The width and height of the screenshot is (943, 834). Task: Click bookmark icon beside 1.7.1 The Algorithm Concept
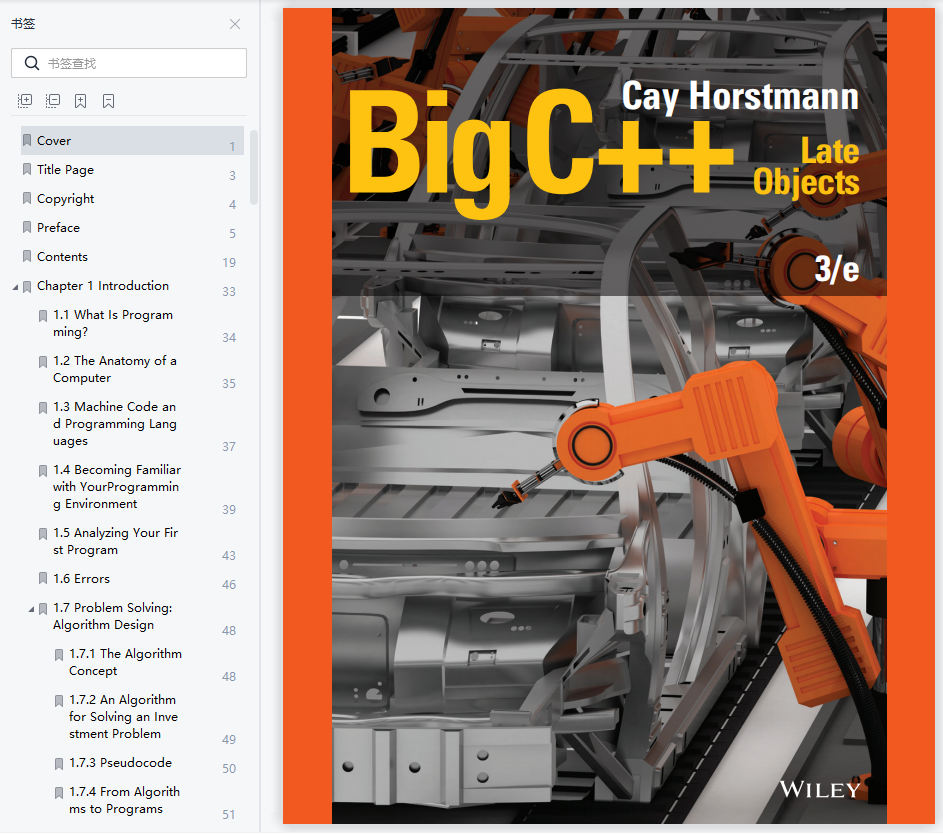(x=59, y=655)
